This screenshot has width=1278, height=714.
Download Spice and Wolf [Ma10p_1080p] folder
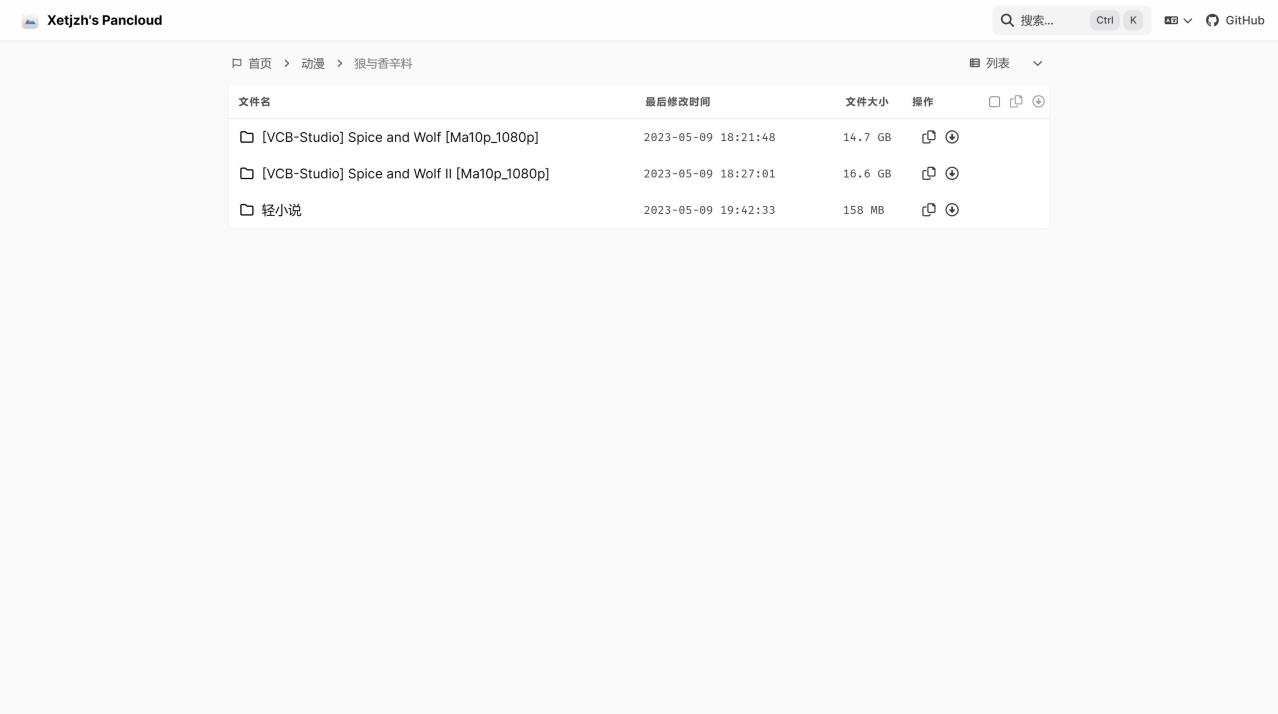pos(952,137)
